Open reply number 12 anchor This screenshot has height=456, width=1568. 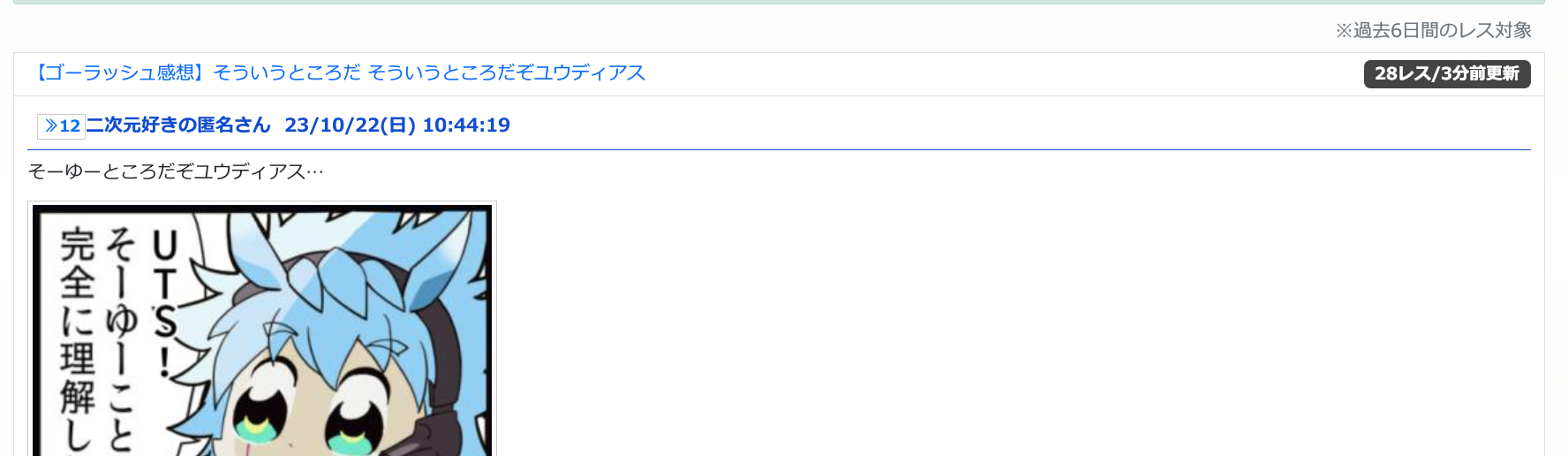point(71,126)
